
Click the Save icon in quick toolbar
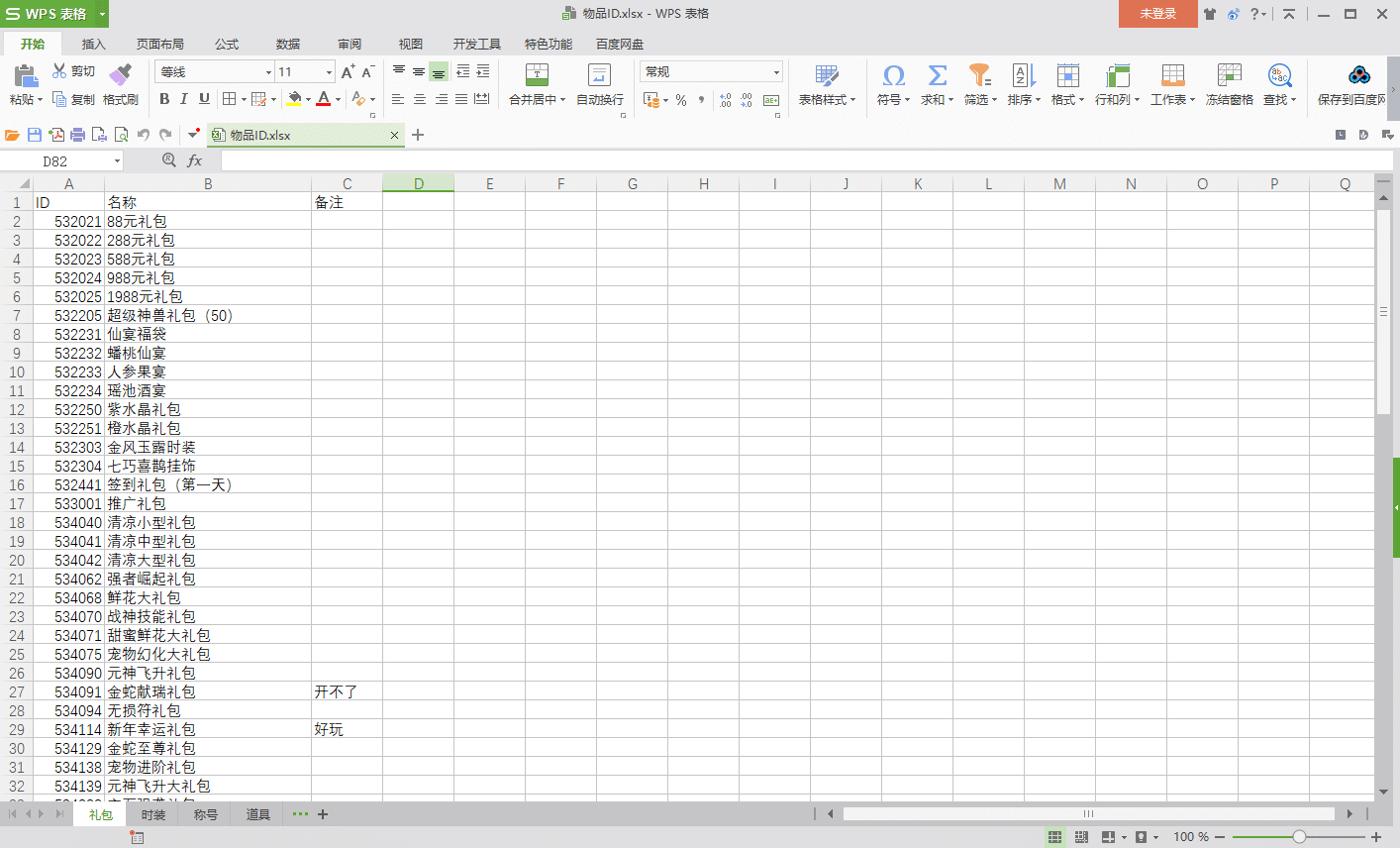coord(35,135)
